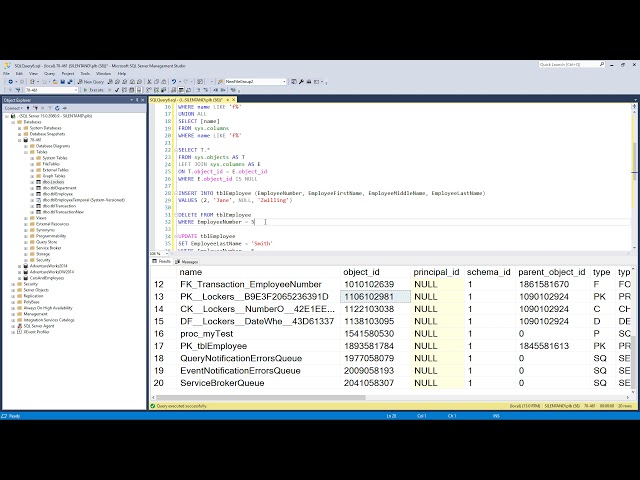The width and height of the screenshot is (640, 480).
Task: Click the Open File folder icon
Action: pos(55,82)
